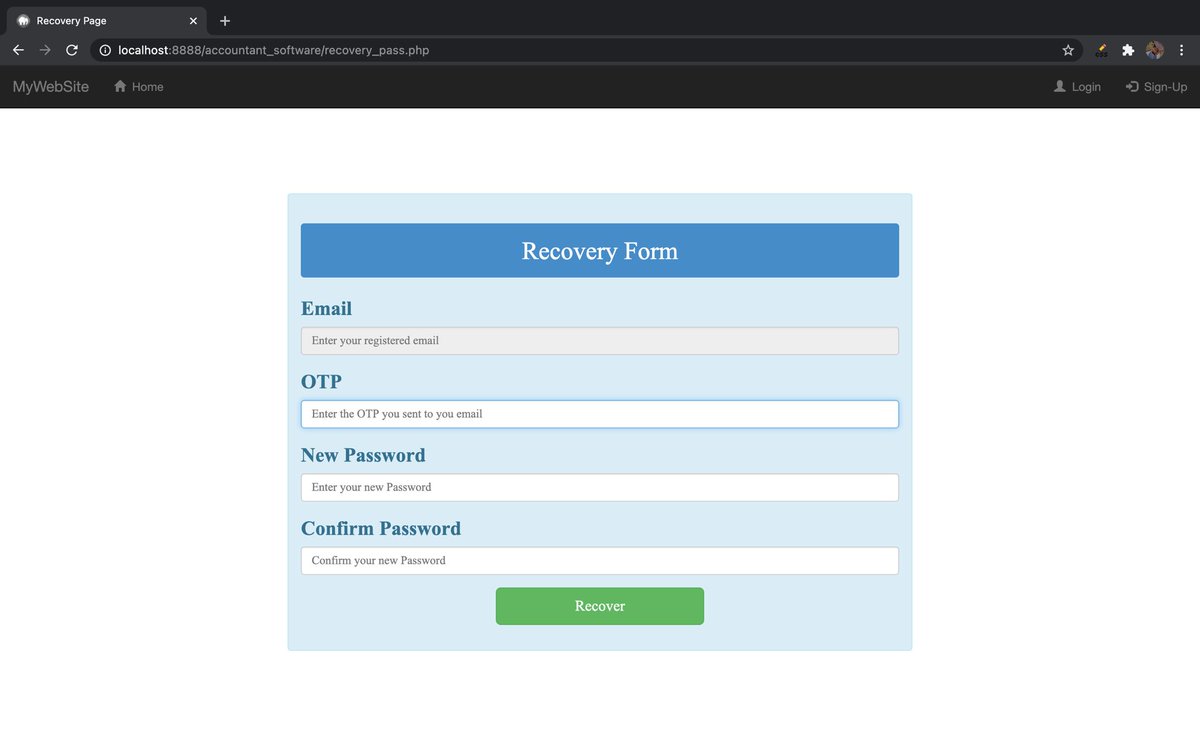The image size is (1200, 750).
Task: Bookmark the page using the star icon
Action: coord(1067,49)
